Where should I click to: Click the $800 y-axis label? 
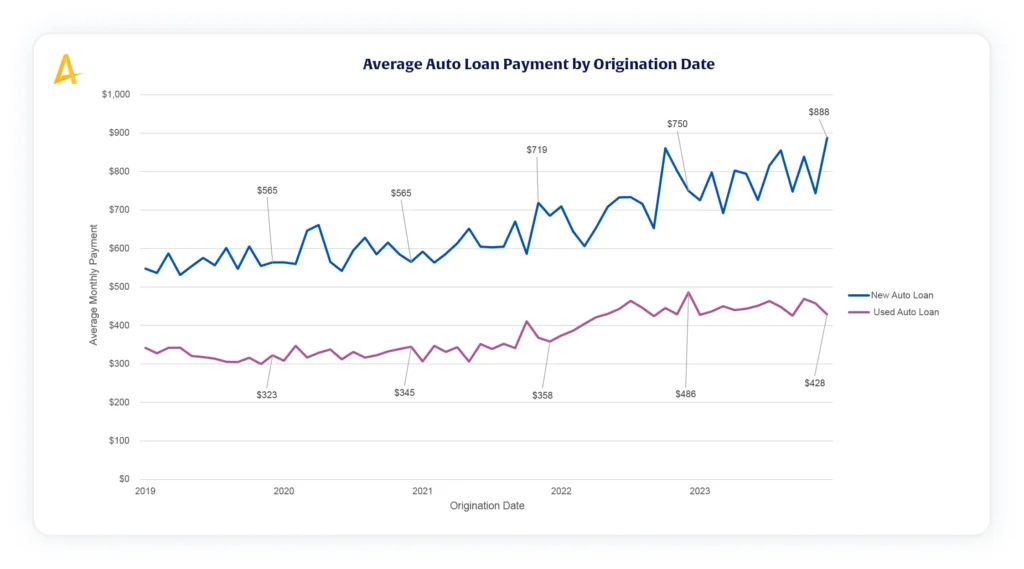click(x=119, y=172)
